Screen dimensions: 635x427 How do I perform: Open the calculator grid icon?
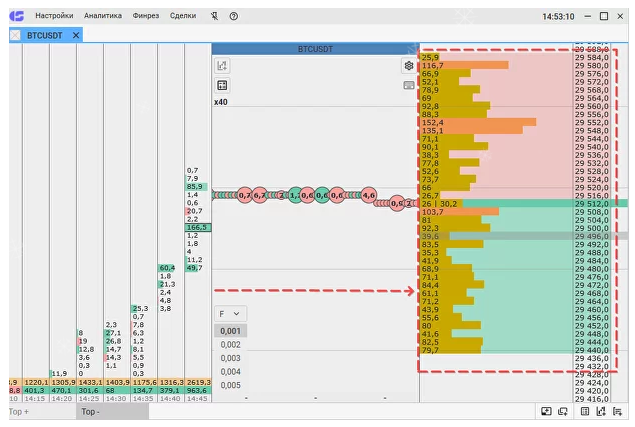click(222, 85)
